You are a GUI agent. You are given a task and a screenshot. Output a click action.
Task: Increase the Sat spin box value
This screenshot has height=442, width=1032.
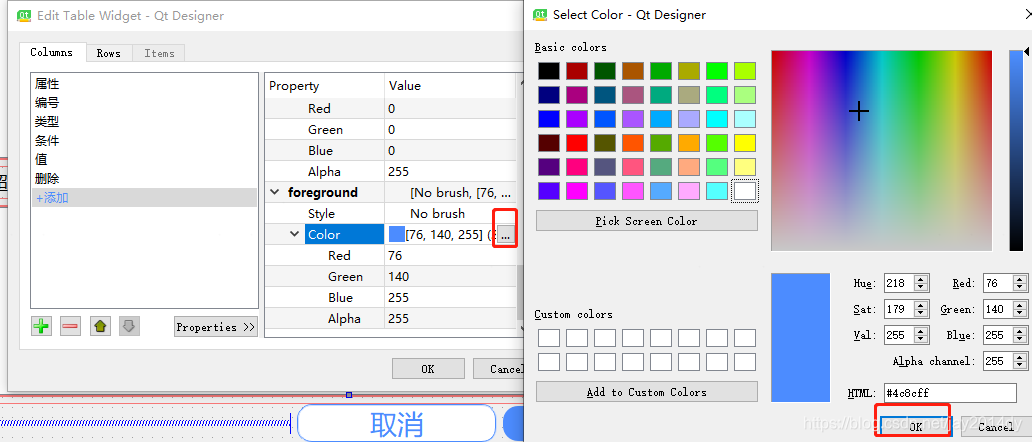(x=921, y=305)
